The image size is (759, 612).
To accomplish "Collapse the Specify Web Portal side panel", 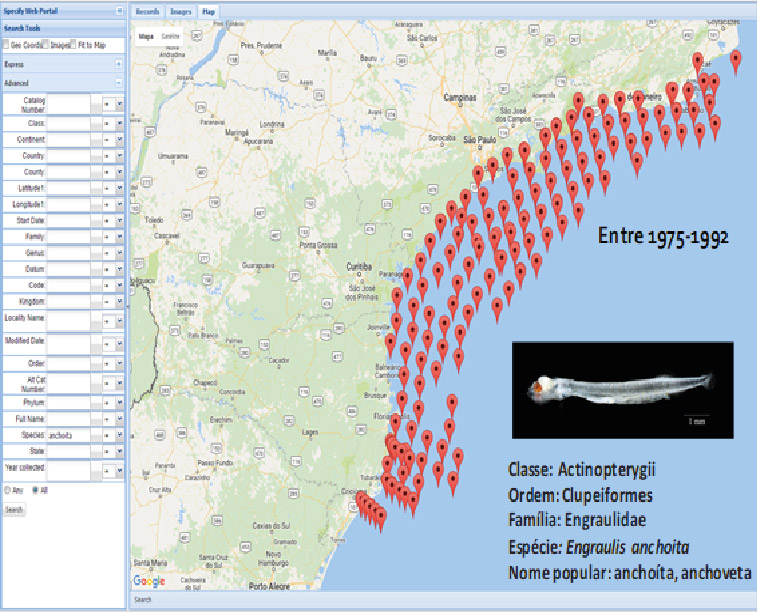I will click(120, 11).
